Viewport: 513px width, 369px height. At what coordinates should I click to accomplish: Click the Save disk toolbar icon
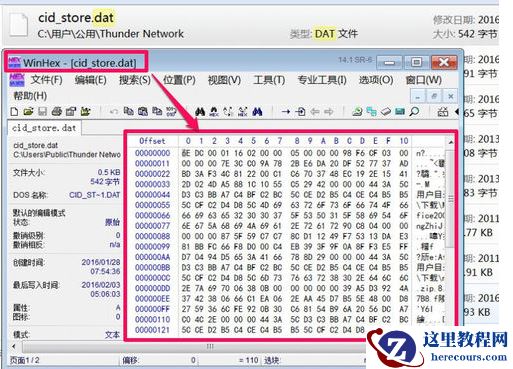coord(42,111)
